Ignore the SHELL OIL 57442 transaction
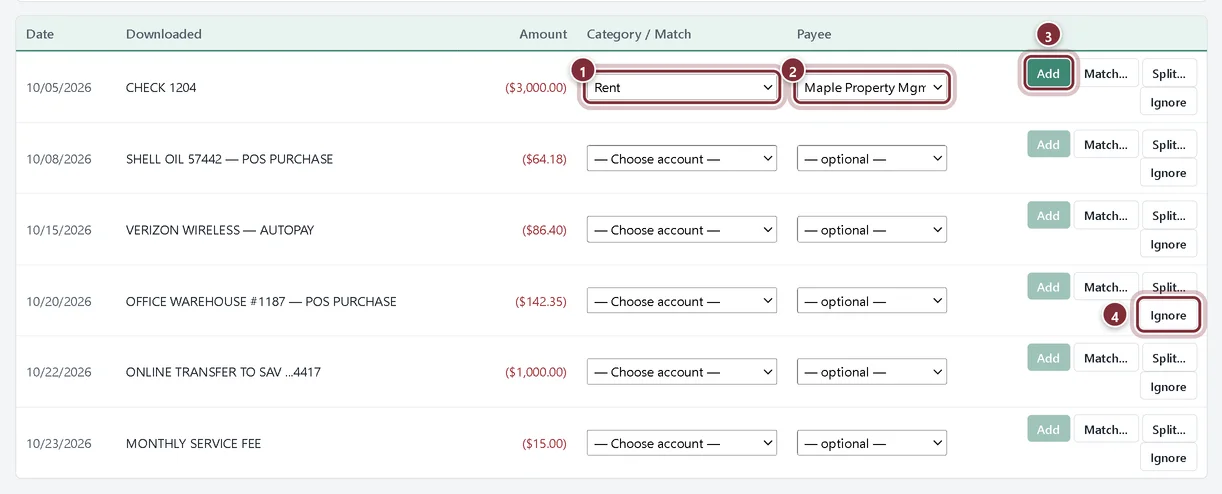This screenshot has width=1222, height=494. (1168, 173)
